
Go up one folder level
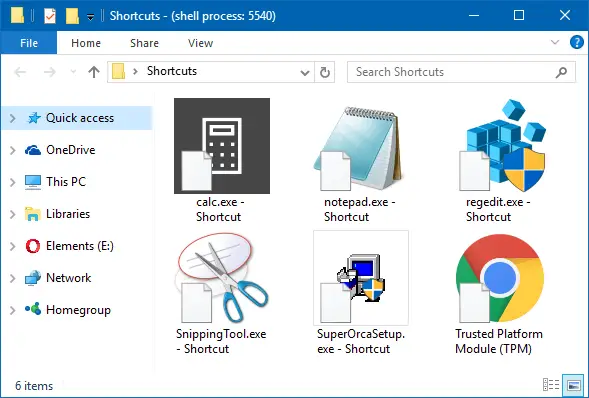[94, 72]
